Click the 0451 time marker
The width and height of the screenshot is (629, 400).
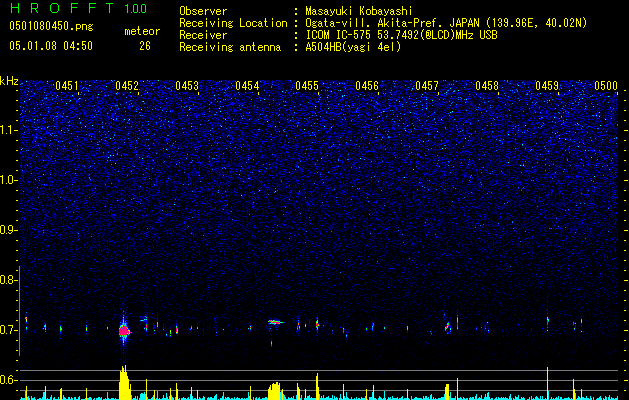coord(67,86)
